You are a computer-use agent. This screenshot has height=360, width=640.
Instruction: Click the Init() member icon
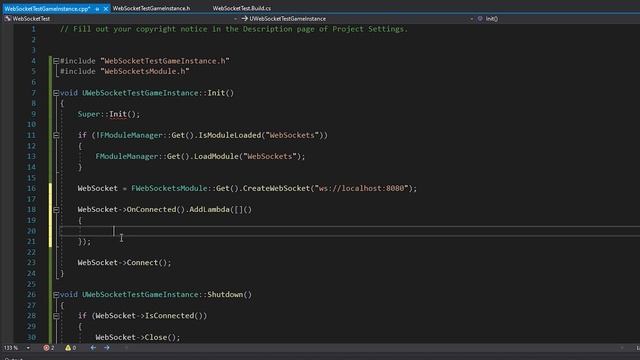point(480,19)
